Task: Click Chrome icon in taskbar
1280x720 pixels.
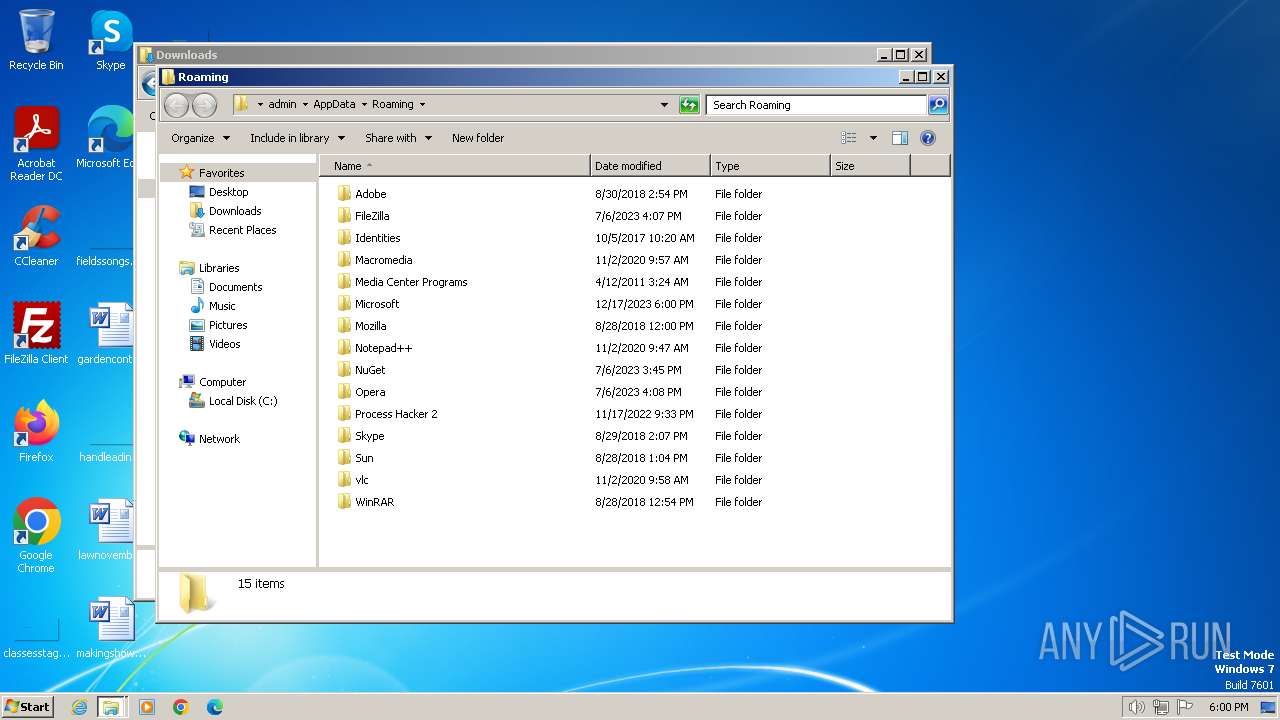Action: pos(181,707)
